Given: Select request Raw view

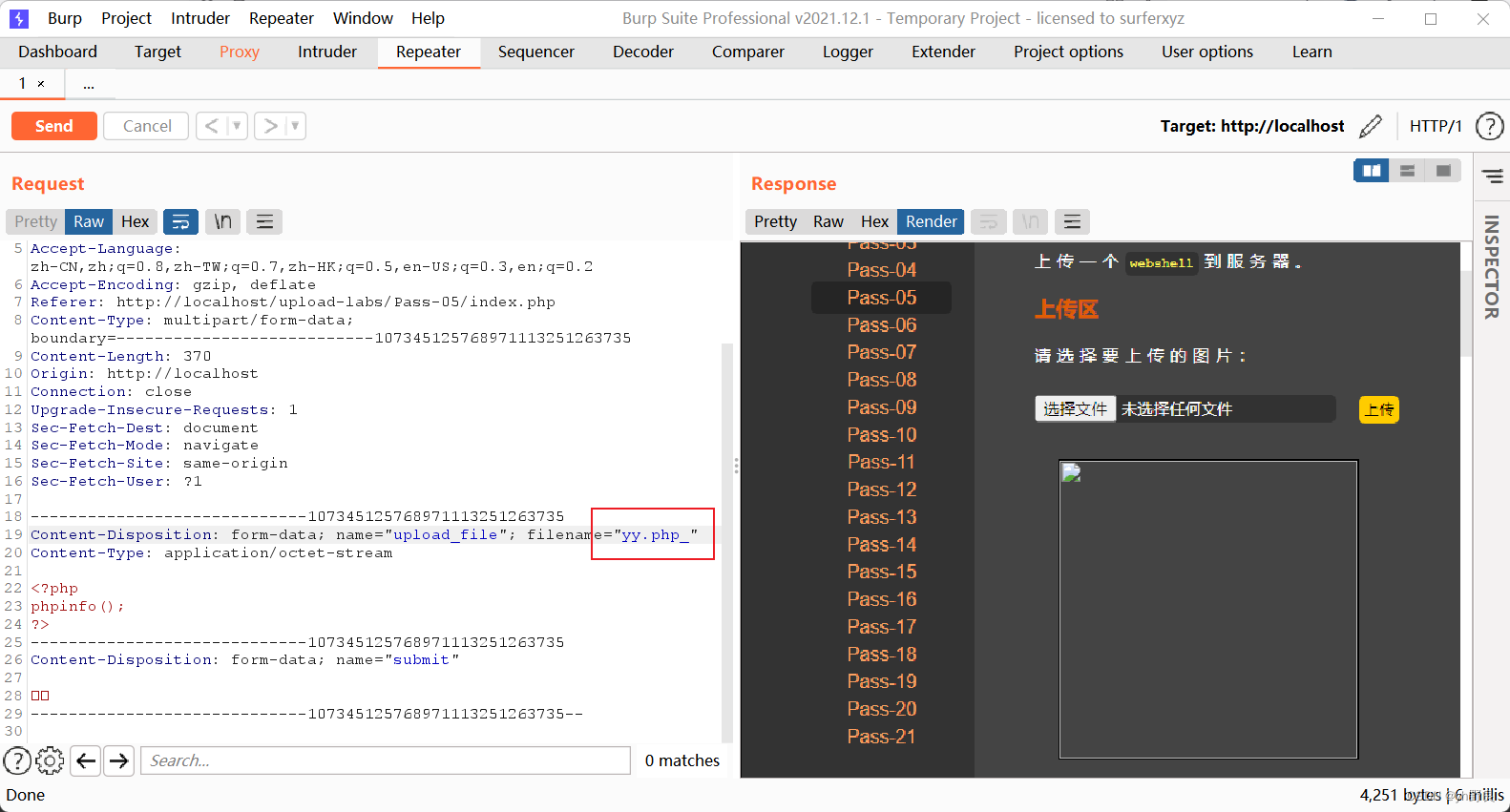Looking at the screenshot, I should [89, 221].
